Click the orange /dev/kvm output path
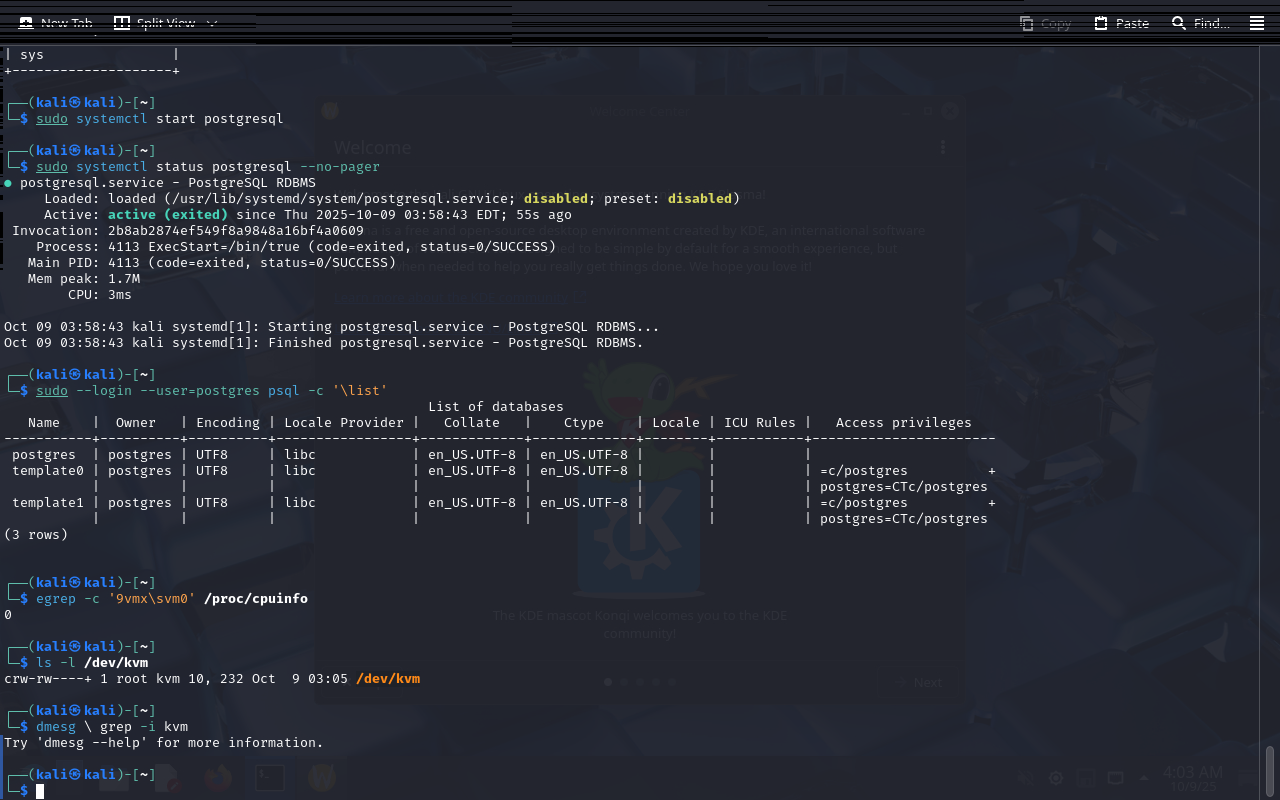 tap(388, 679)
